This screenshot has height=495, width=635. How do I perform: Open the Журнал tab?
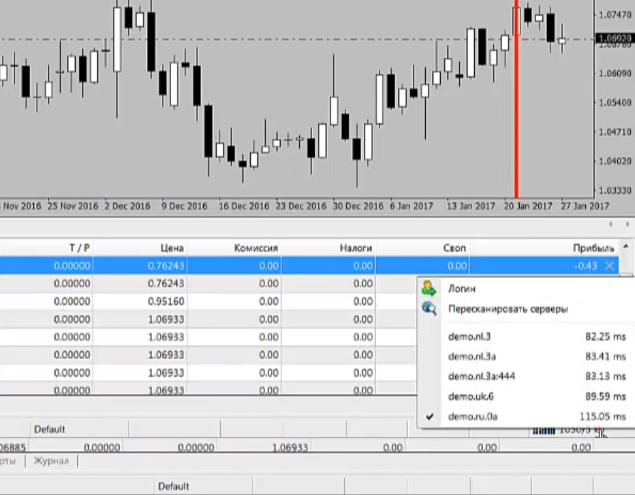pyautogui.click(x=51, y=461)
